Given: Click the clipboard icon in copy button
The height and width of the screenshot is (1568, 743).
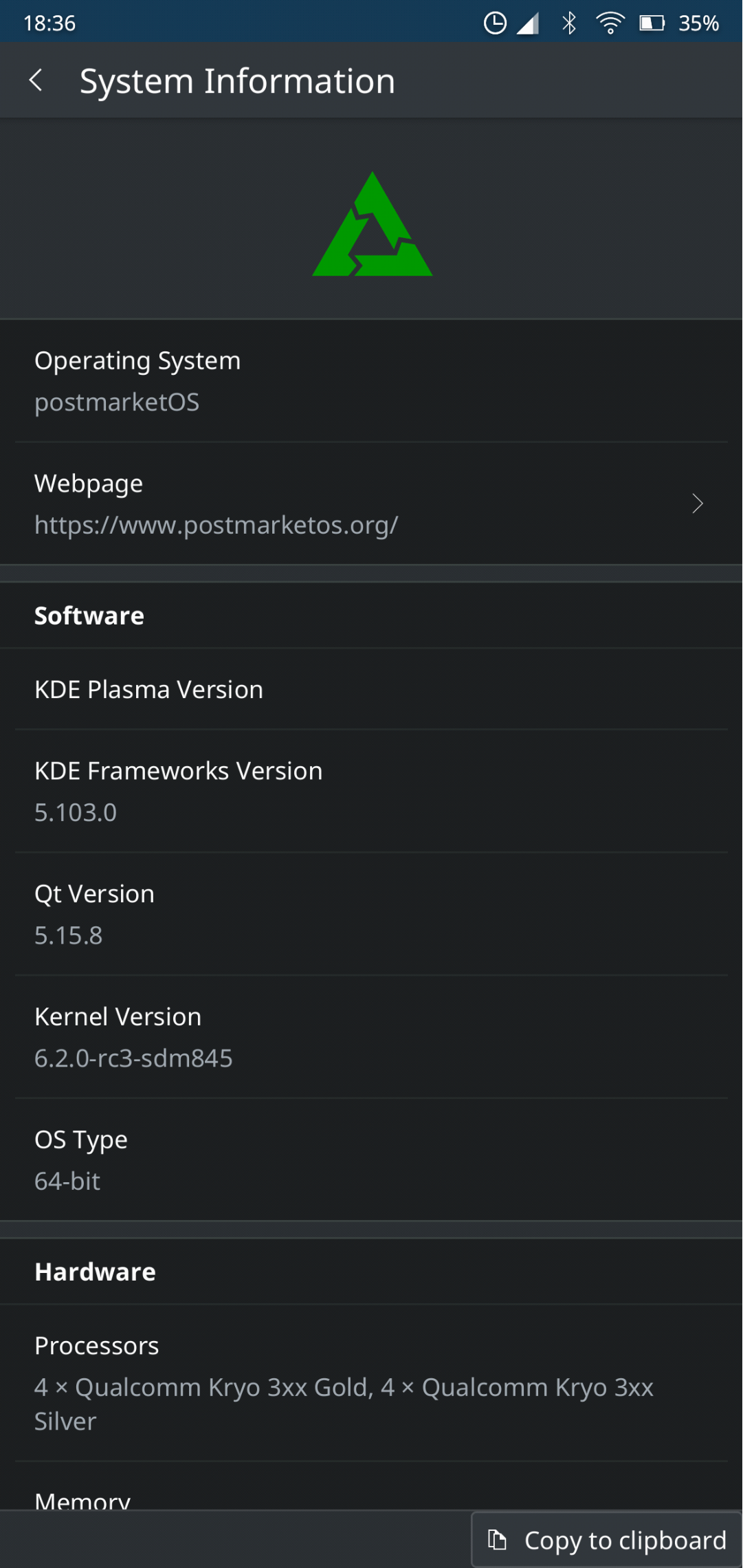Looking at the screenshot, I should [x=497, y=1540].
